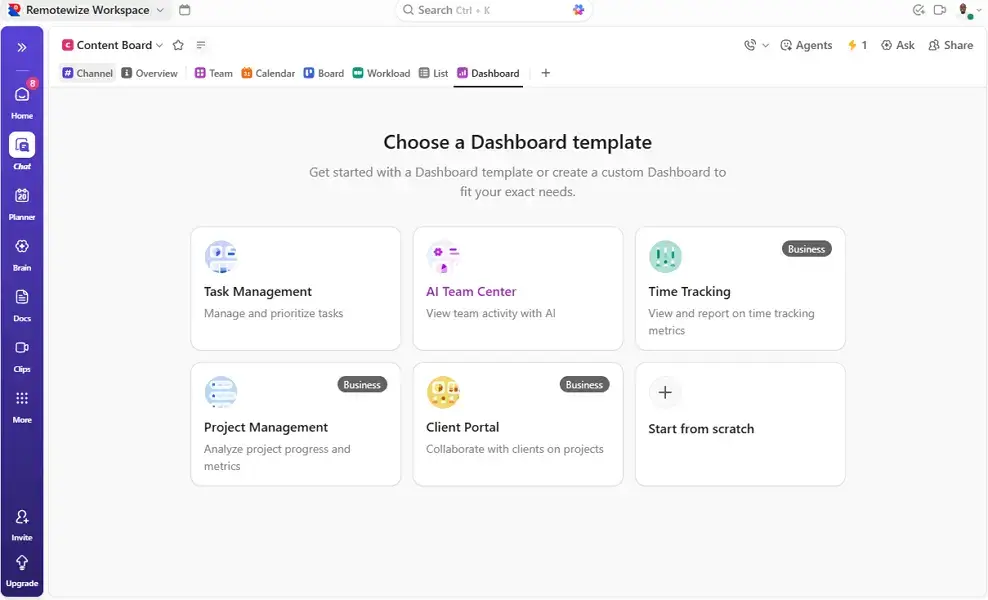Image resolution: width=988 pixels, height=600 pixels.
Task: Open the Docs section in sidebar
Action: 21,297
